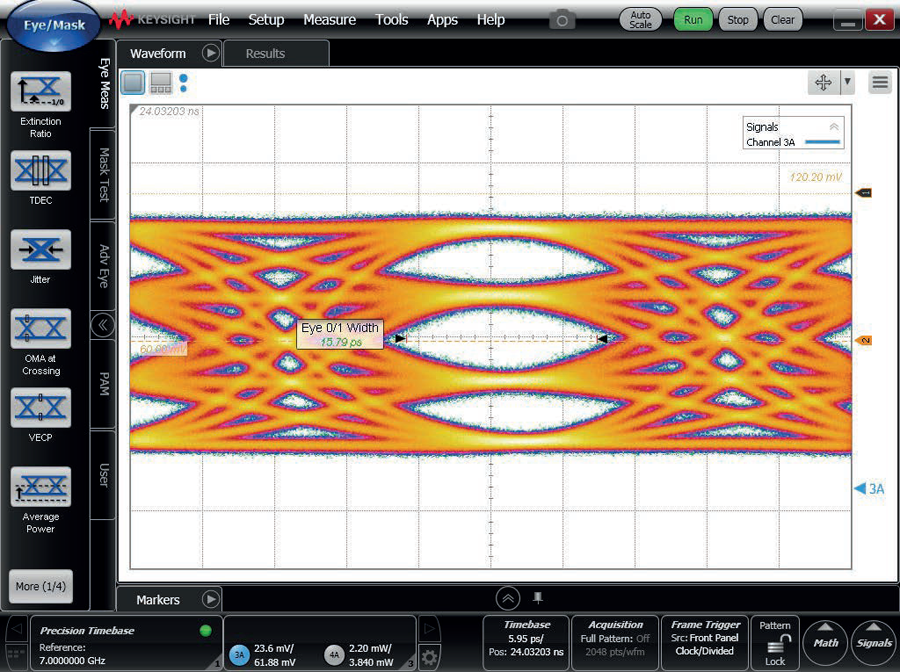The image size is (900, 672).
Task: Collapse the Signals legend box
Action: coord(833,127)
